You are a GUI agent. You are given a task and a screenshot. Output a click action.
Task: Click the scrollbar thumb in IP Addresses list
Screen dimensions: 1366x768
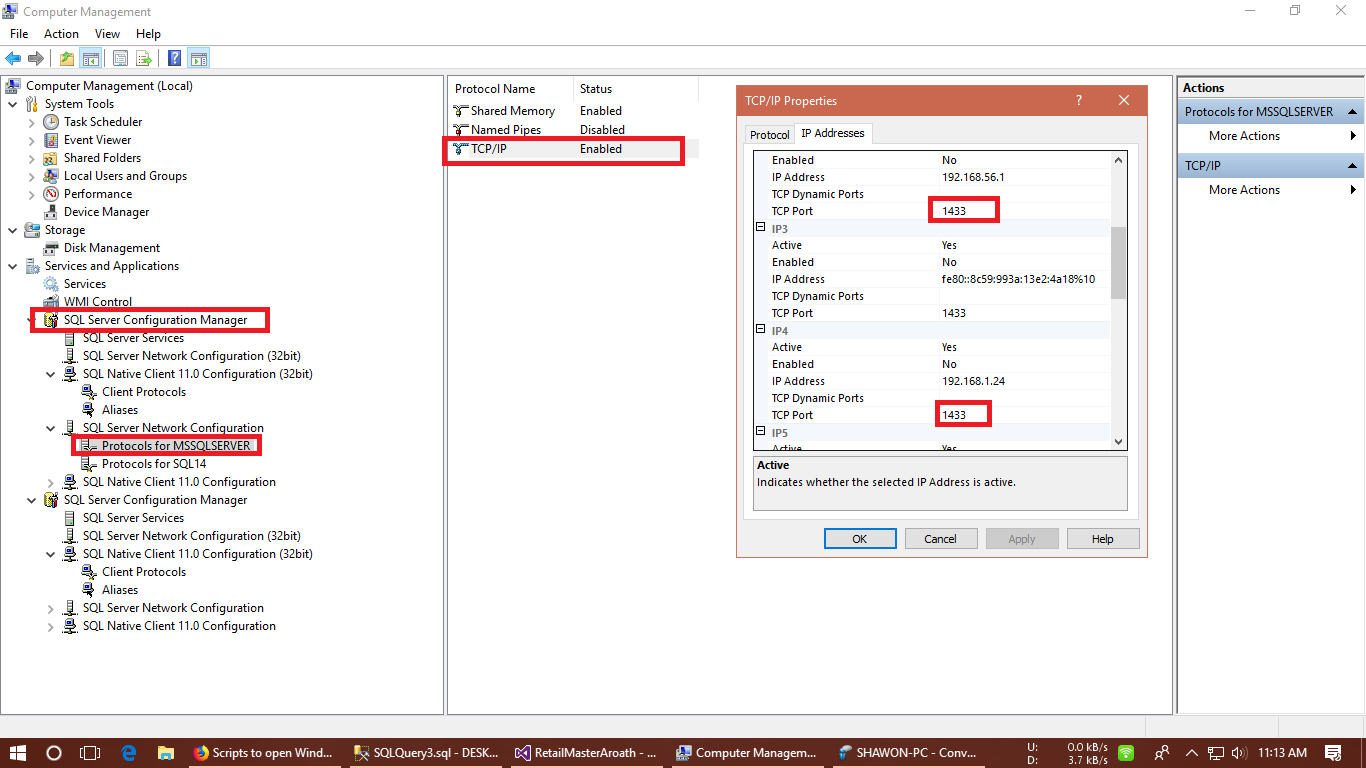pyautogui.click(x=1118, y=262)
